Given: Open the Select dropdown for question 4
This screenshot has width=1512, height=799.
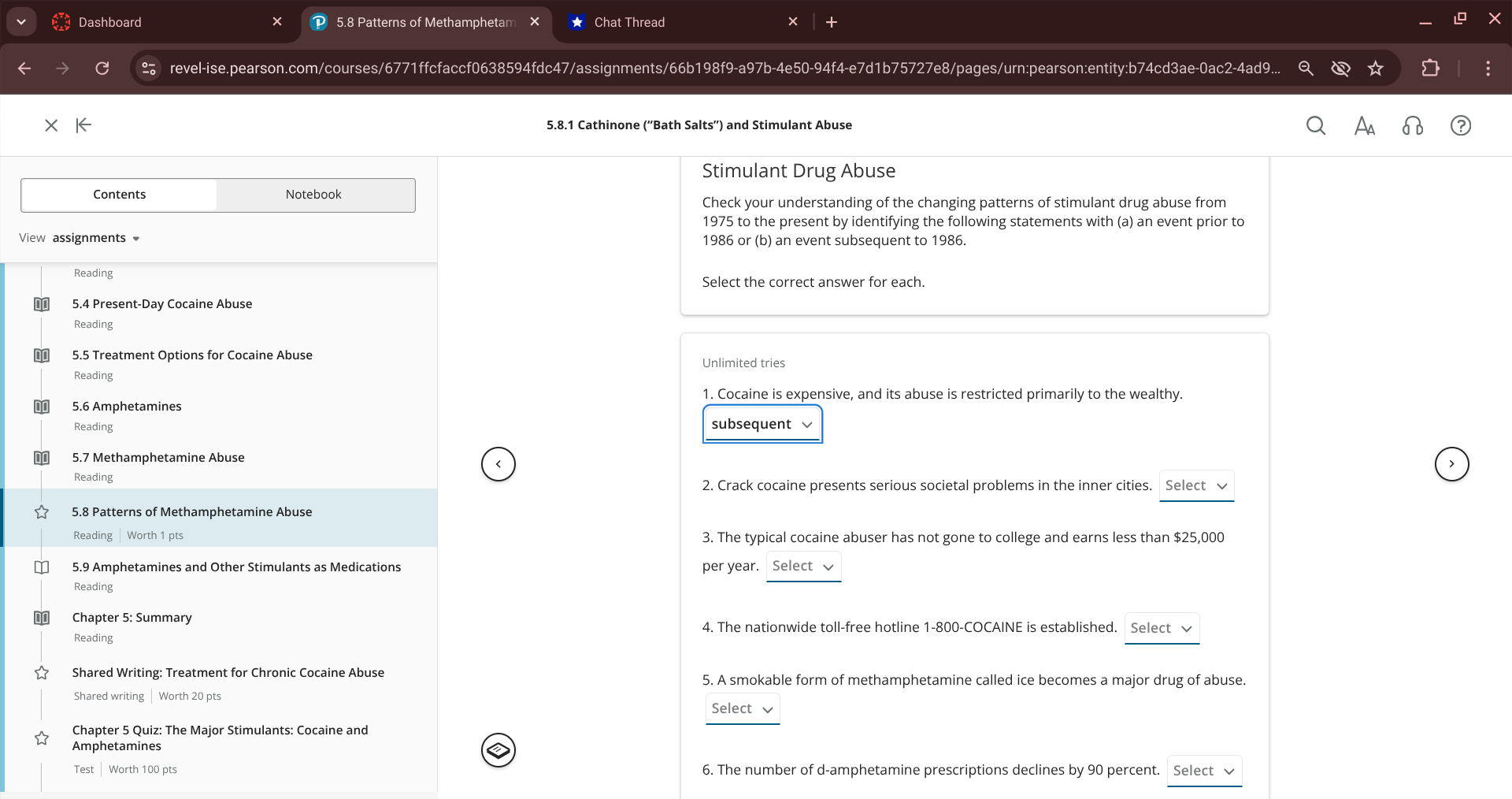Looking at the screenshot, I should 1161,628.
